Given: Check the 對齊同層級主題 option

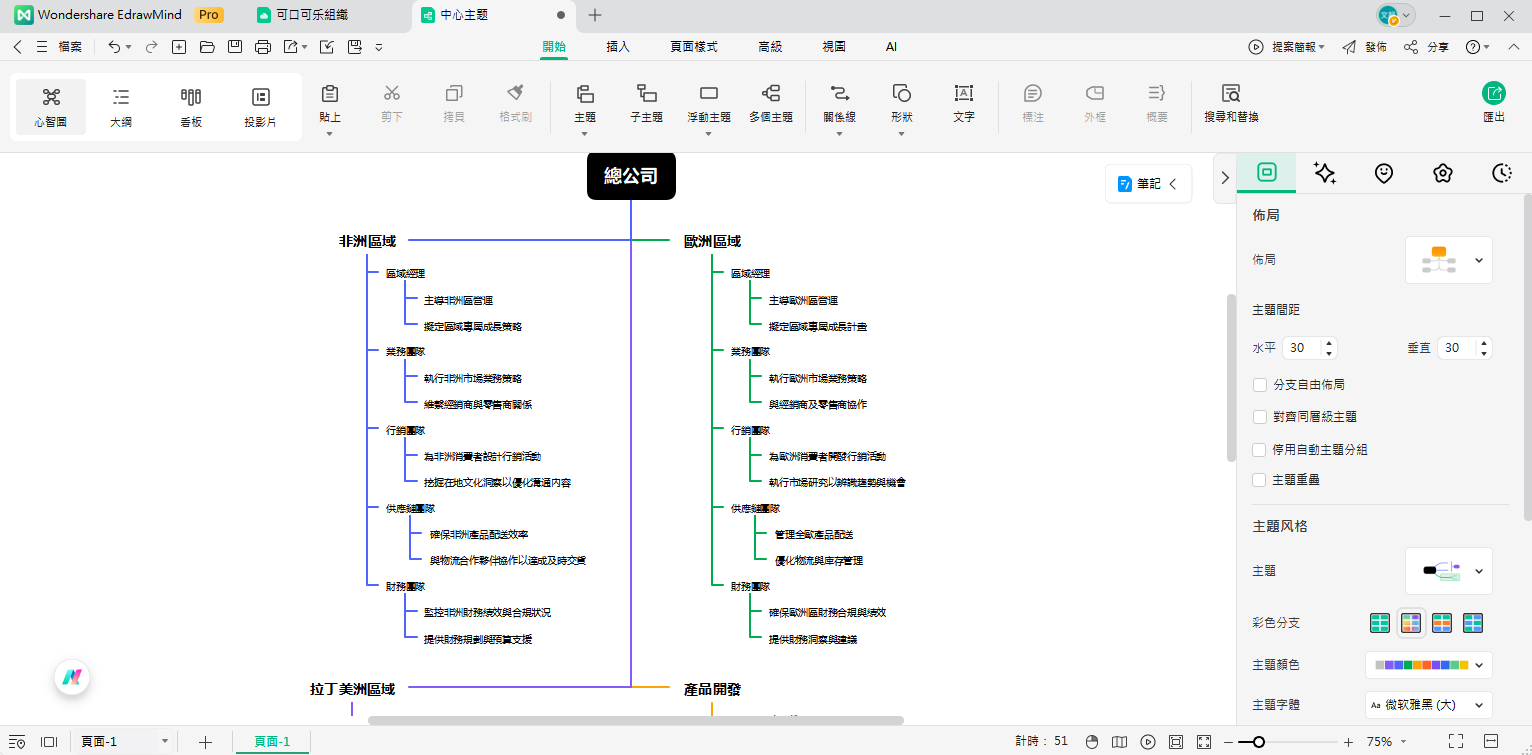Looking at the screenshot, I should tap(1259, 416).
